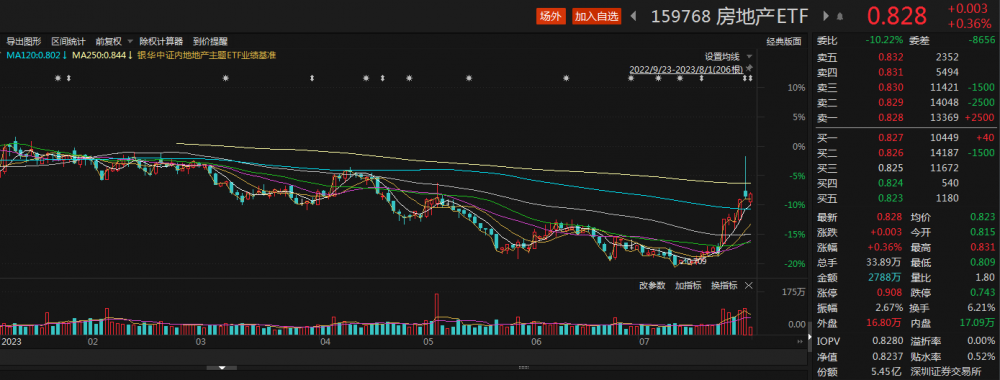Close the volume indicator panel with X

[749, 285]
